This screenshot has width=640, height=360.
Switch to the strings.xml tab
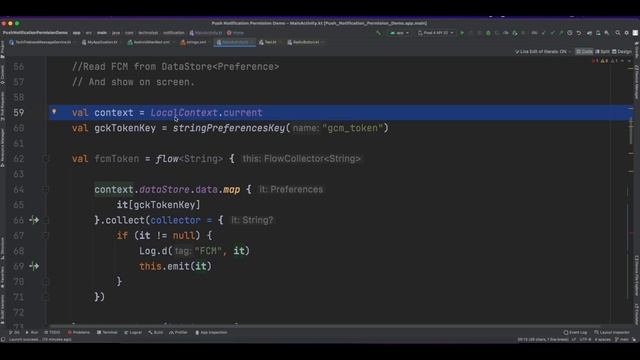pos(194,42)
